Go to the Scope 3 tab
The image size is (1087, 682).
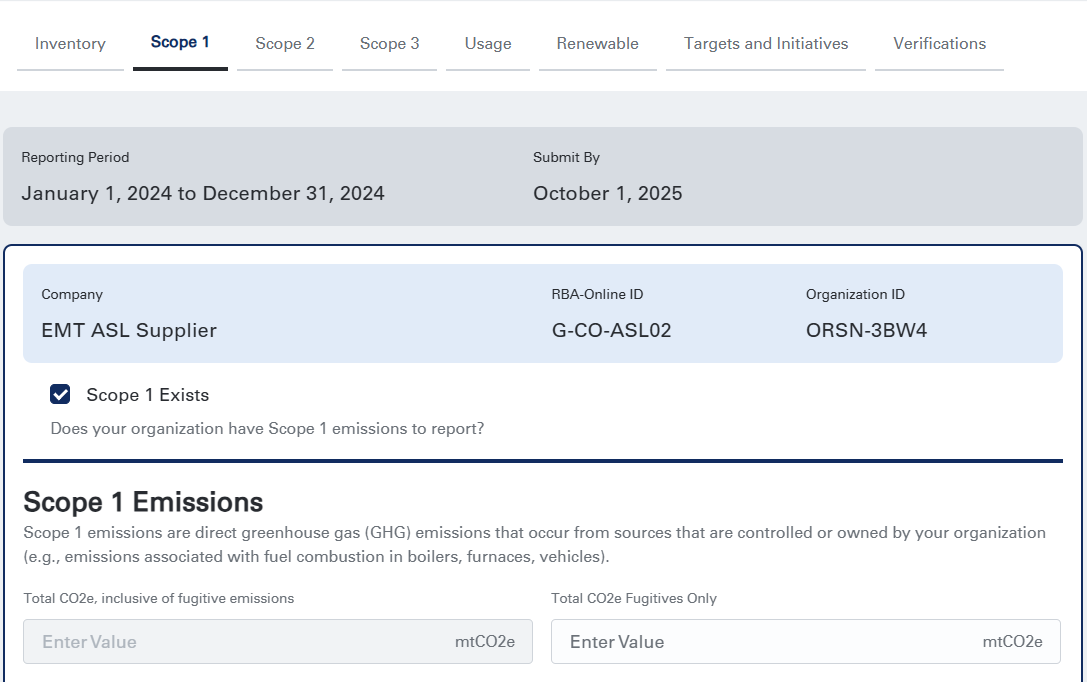point(390,44)
